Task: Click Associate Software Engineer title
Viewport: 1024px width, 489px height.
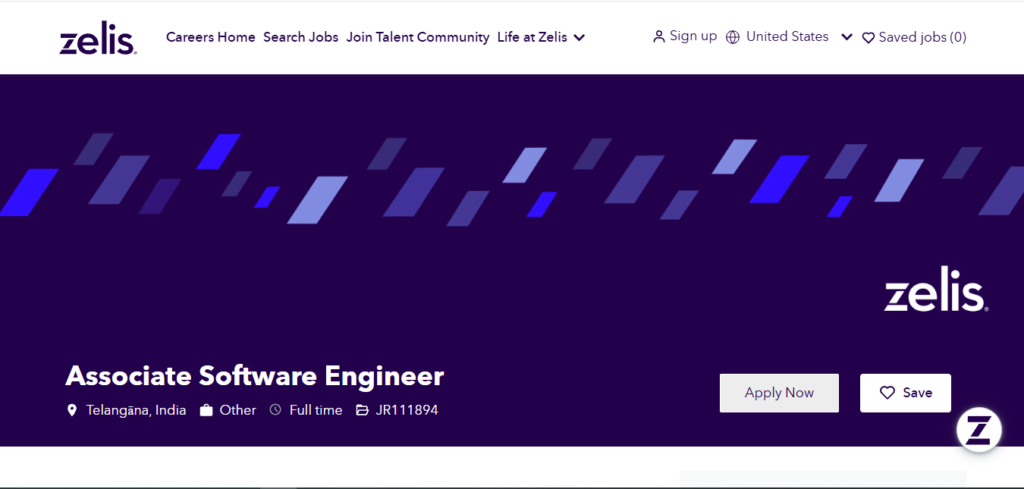Action: tap(255, 376)
